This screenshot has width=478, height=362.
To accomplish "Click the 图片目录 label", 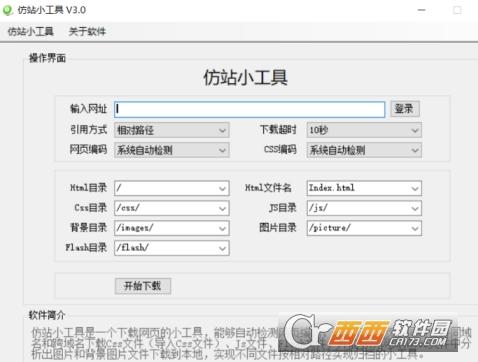I will pos(278,228).
